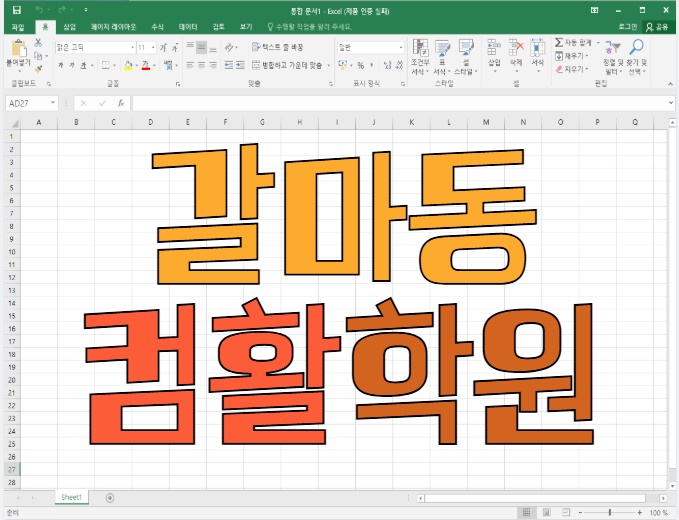Toggle italic formatting
The image size is (679, 520).
72,65
